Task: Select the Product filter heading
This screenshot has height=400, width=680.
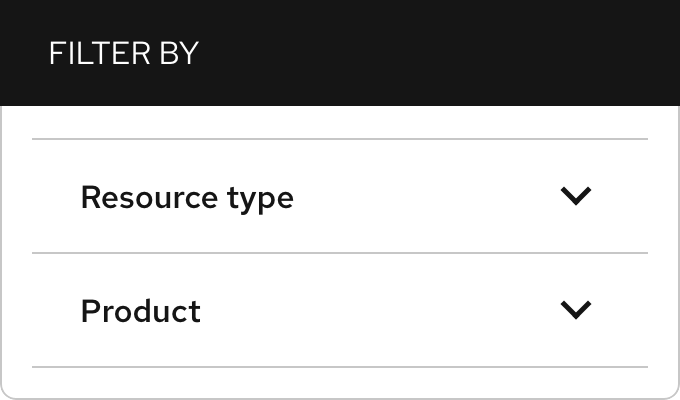Action: point(141,311)
